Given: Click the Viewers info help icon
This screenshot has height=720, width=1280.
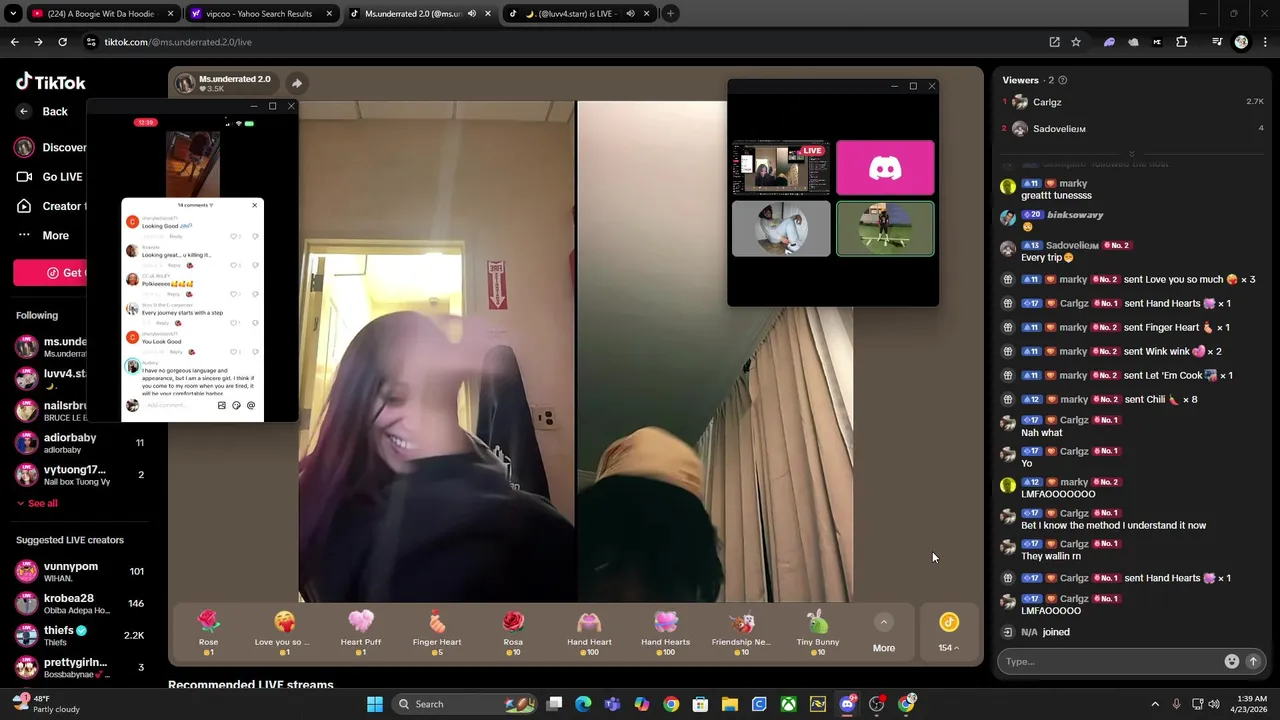Looking at the screenshot, I should pyautogui.click(x=1062, y=80).
